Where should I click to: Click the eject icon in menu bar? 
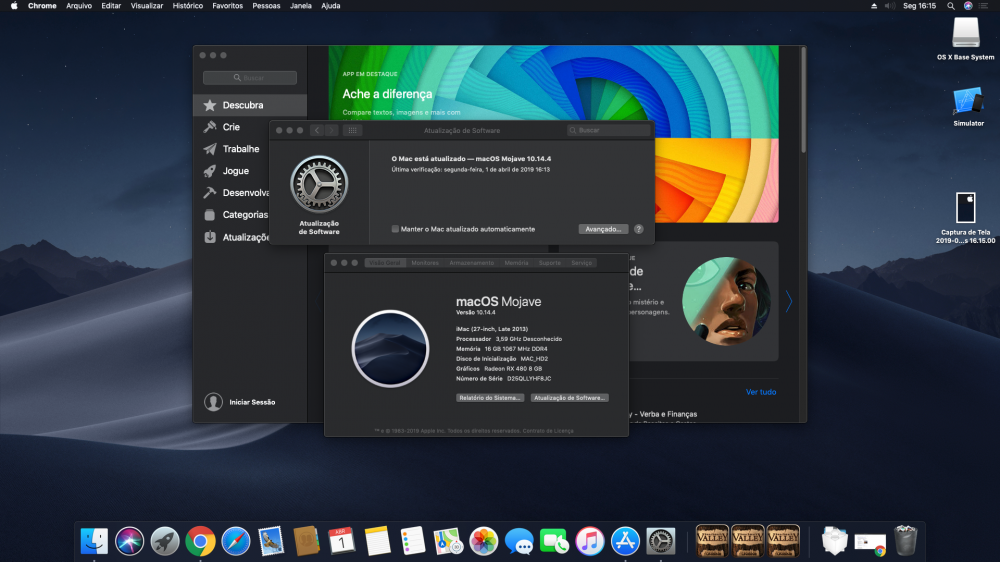point(874,6)
